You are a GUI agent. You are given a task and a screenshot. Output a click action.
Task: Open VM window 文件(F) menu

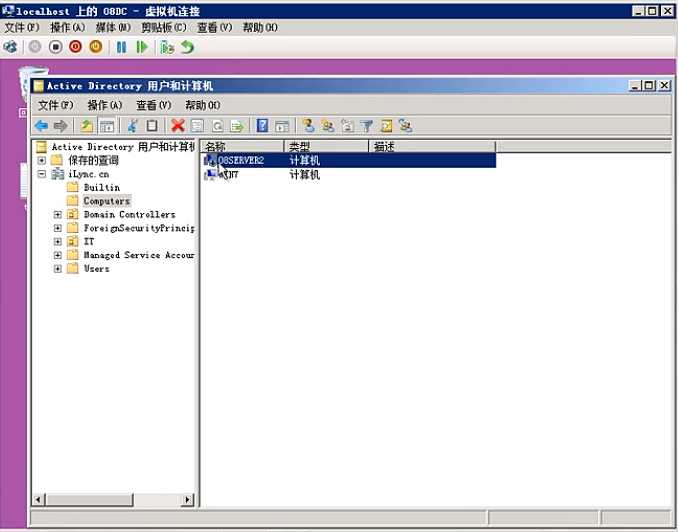pos(22,28)
